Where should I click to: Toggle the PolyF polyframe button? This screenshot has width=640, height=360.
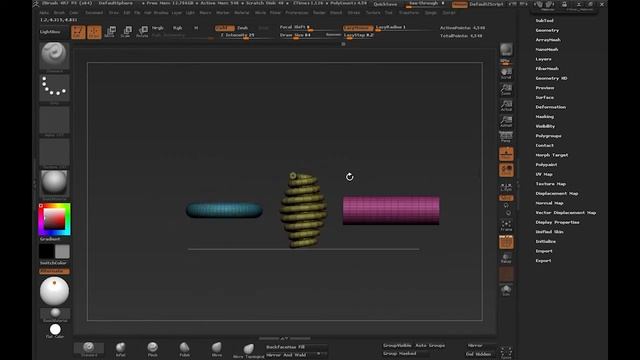(506, 242)
